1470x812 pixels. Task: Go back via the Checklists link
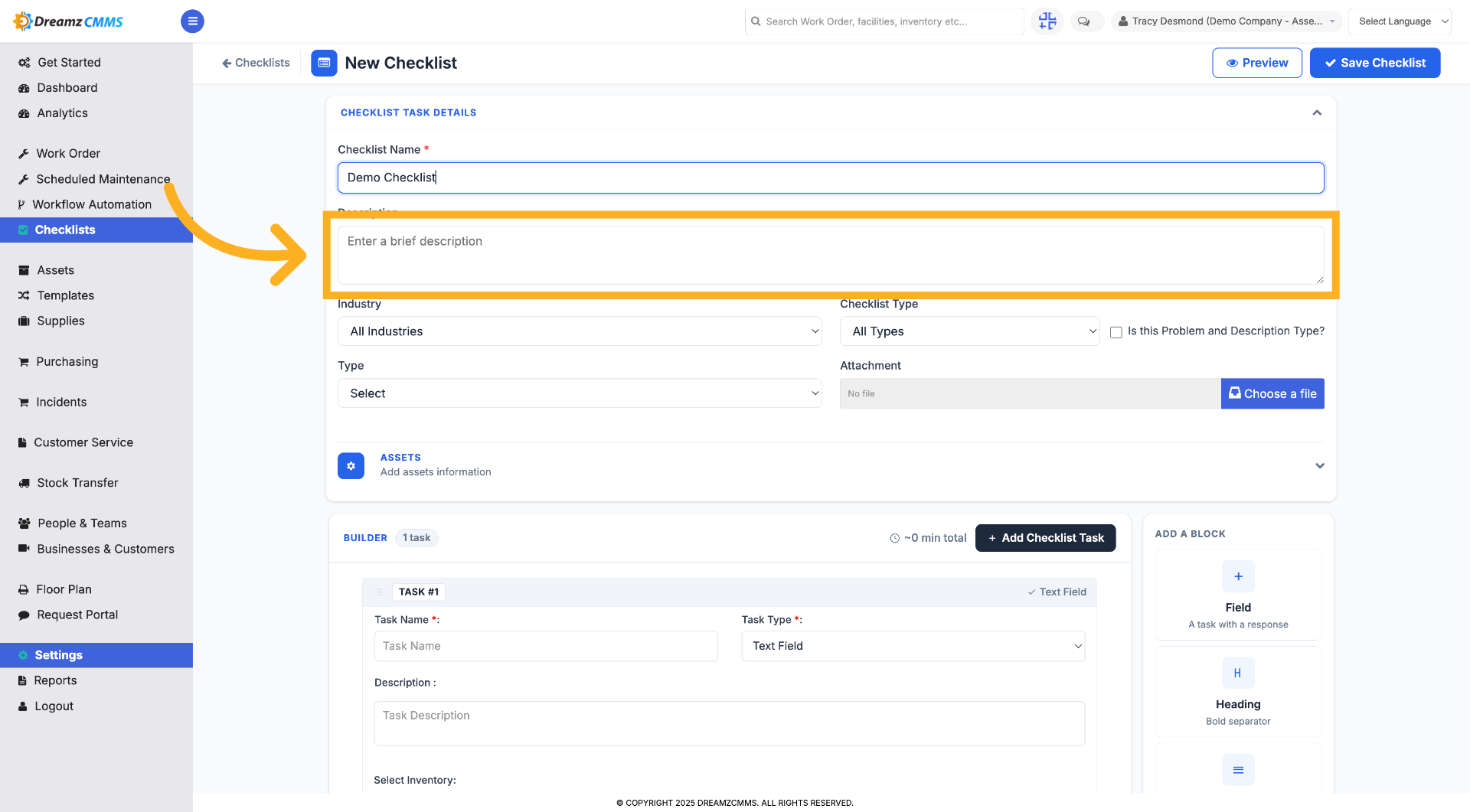pyautogui.click(x=256, y=63)
